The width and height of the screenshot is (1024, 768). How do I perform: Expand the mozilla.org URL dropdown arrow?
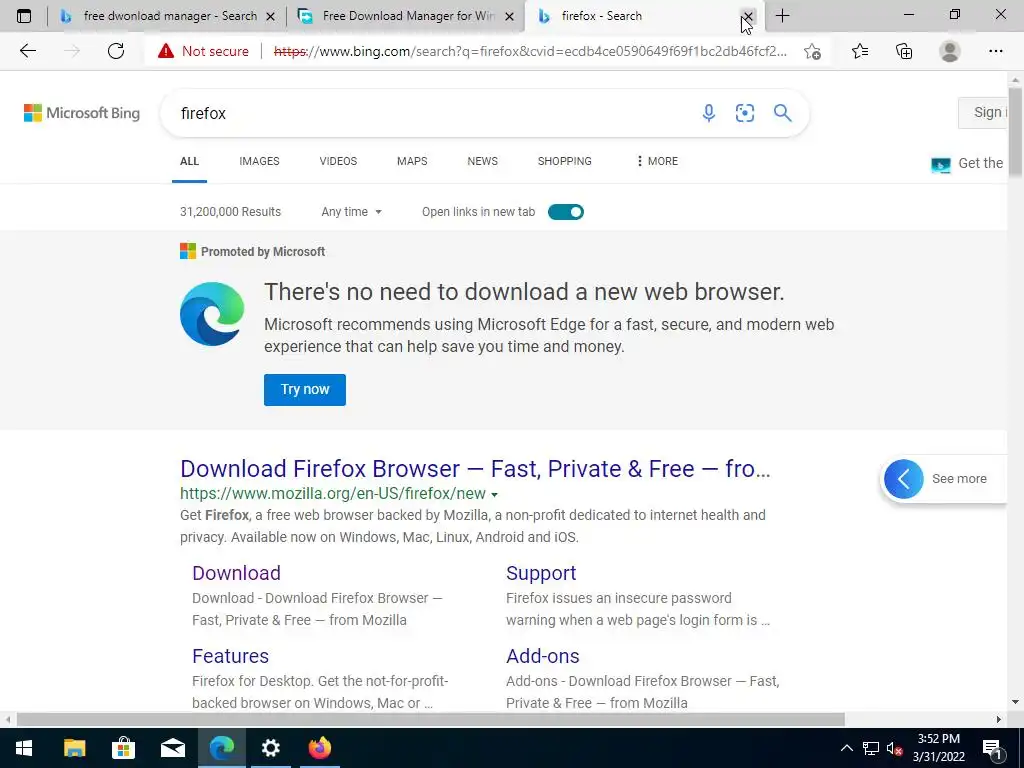click(x=494, y=494)
